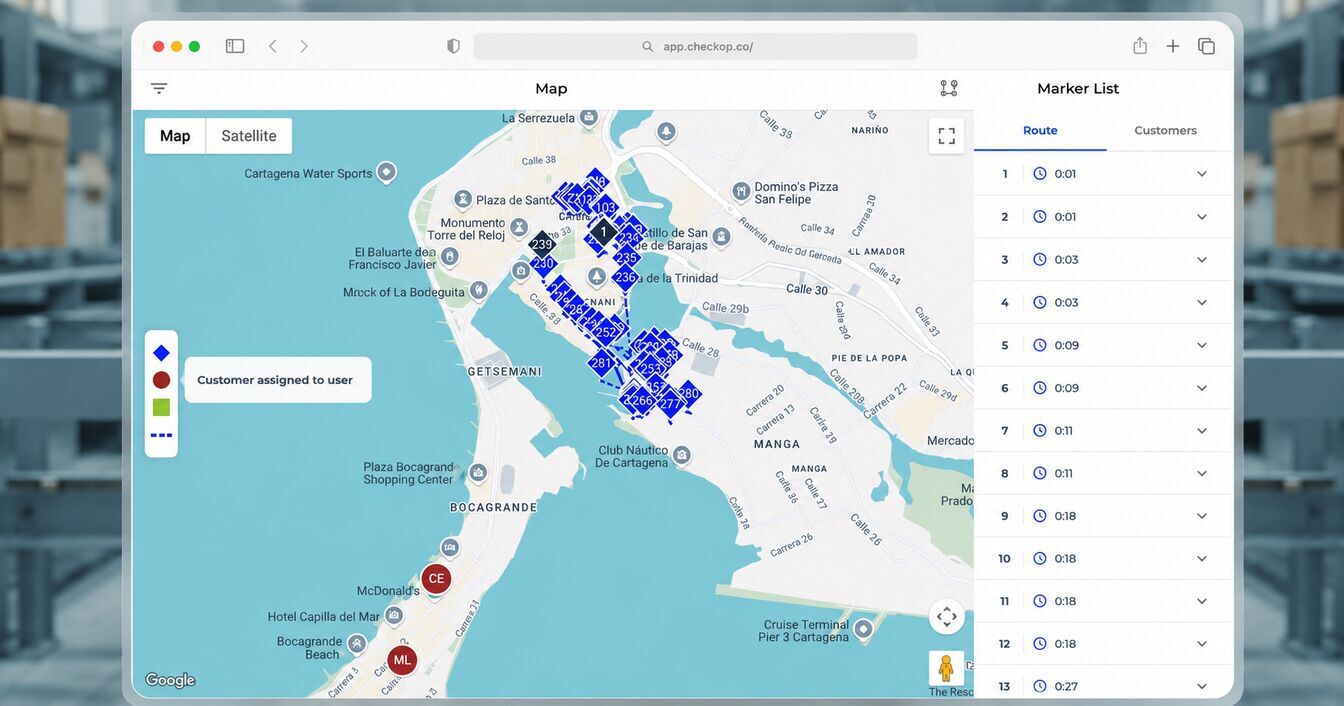Click the Club Náutico De Cartagena pin
Screen dimensions: 1344x706
[x=682, y=455]
